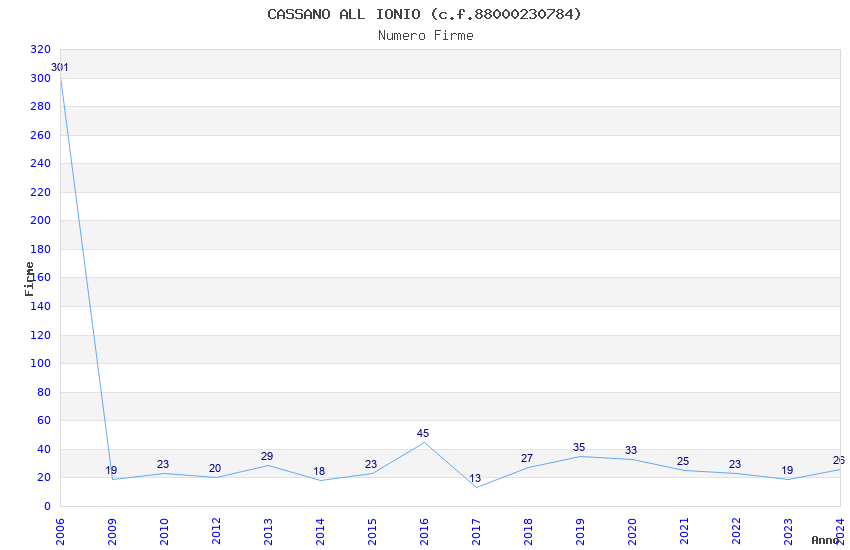Screen dimensions: 850x550
Task: Click the y-axis value 200
Action: click(x=41, y=220)
